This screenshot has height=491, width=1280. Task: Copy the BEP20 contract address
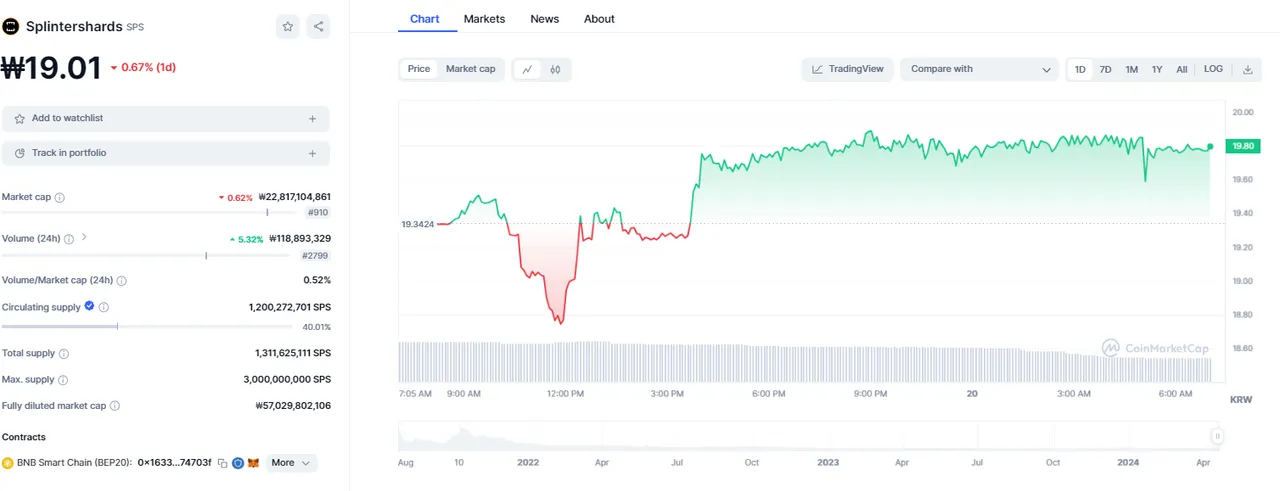(223, 463)
